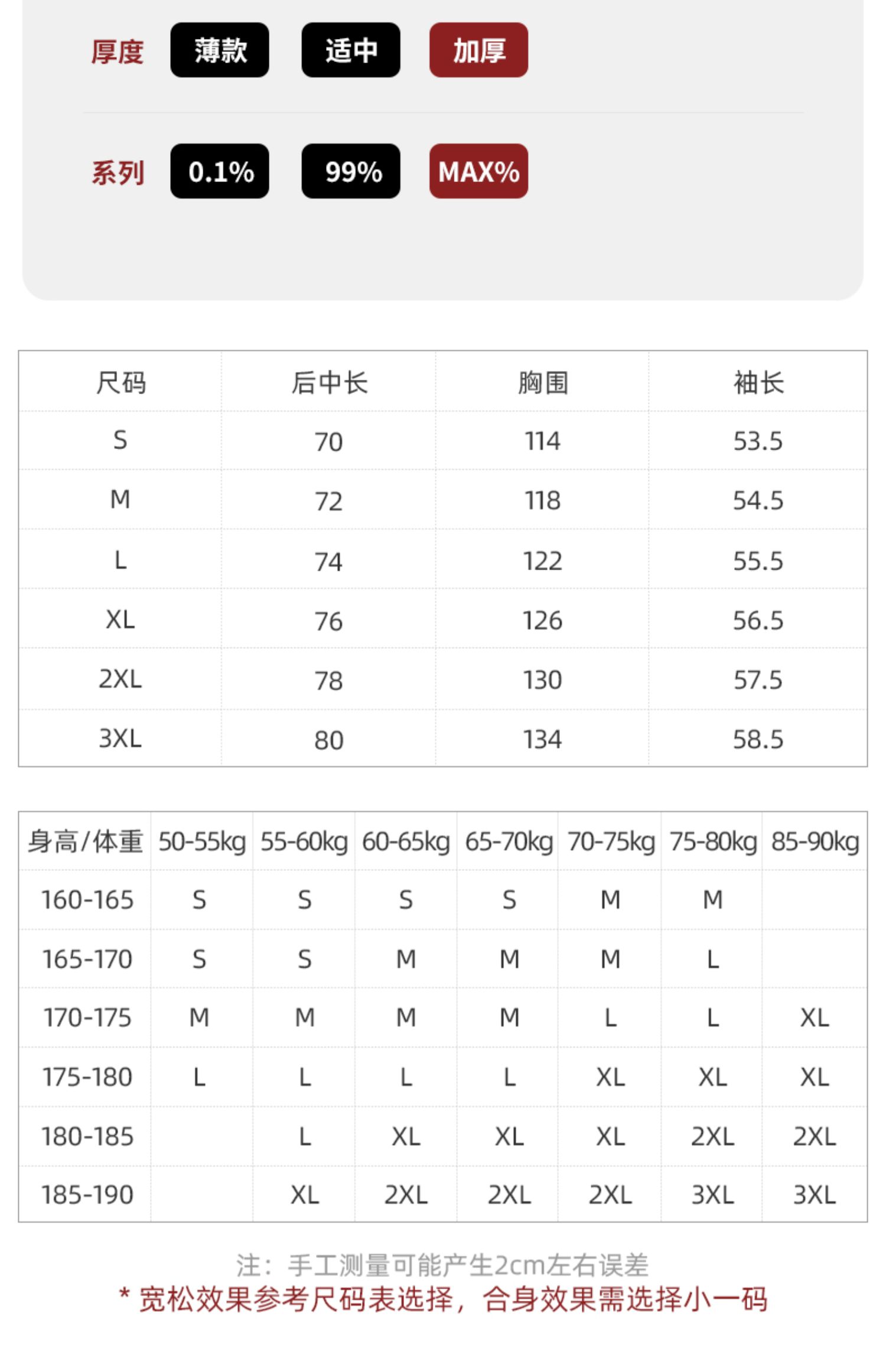The width and height of the screenshot is (886, 1372).
Task: Choose the 适中 thickness tag
Action: tap(350, 50)
